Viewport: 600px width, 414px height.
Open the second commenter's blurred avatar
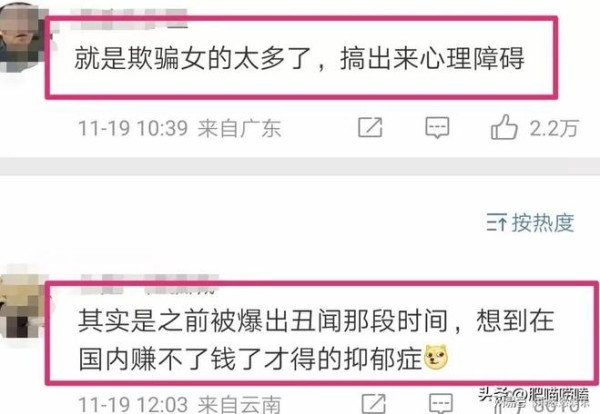click(22, 306)
